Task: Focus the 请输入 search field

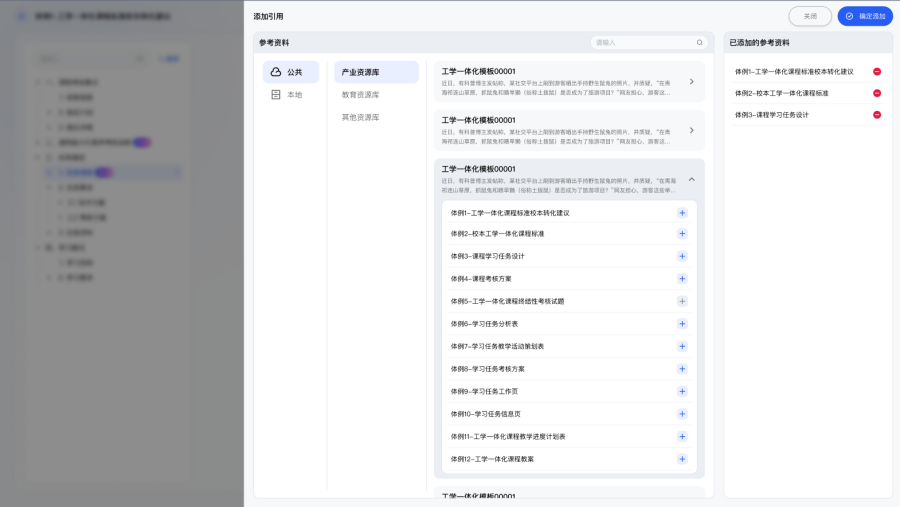Action: click(x=642, y=43)
